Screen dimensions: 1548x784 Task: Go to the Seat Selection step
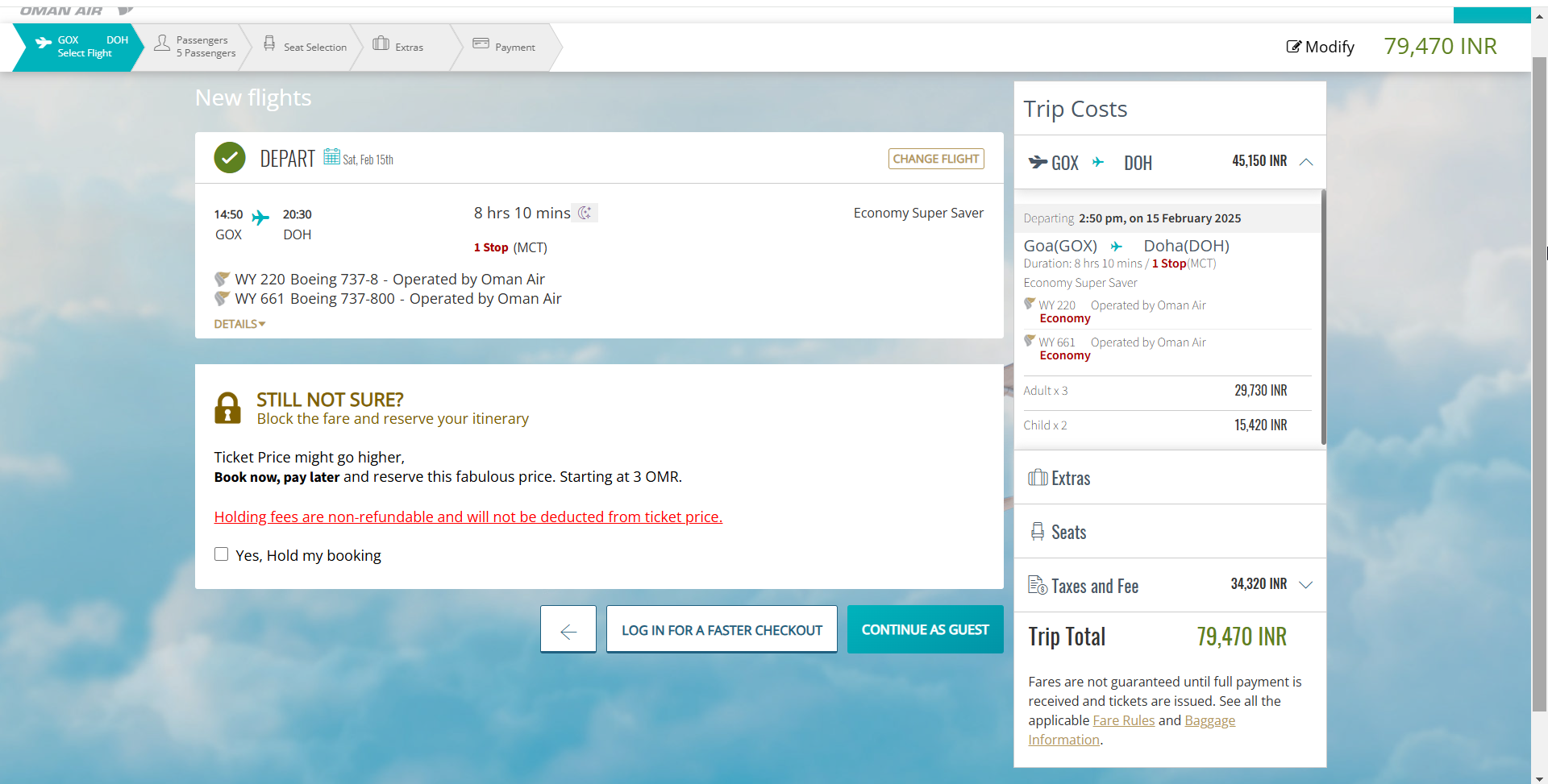click(306, 47)
